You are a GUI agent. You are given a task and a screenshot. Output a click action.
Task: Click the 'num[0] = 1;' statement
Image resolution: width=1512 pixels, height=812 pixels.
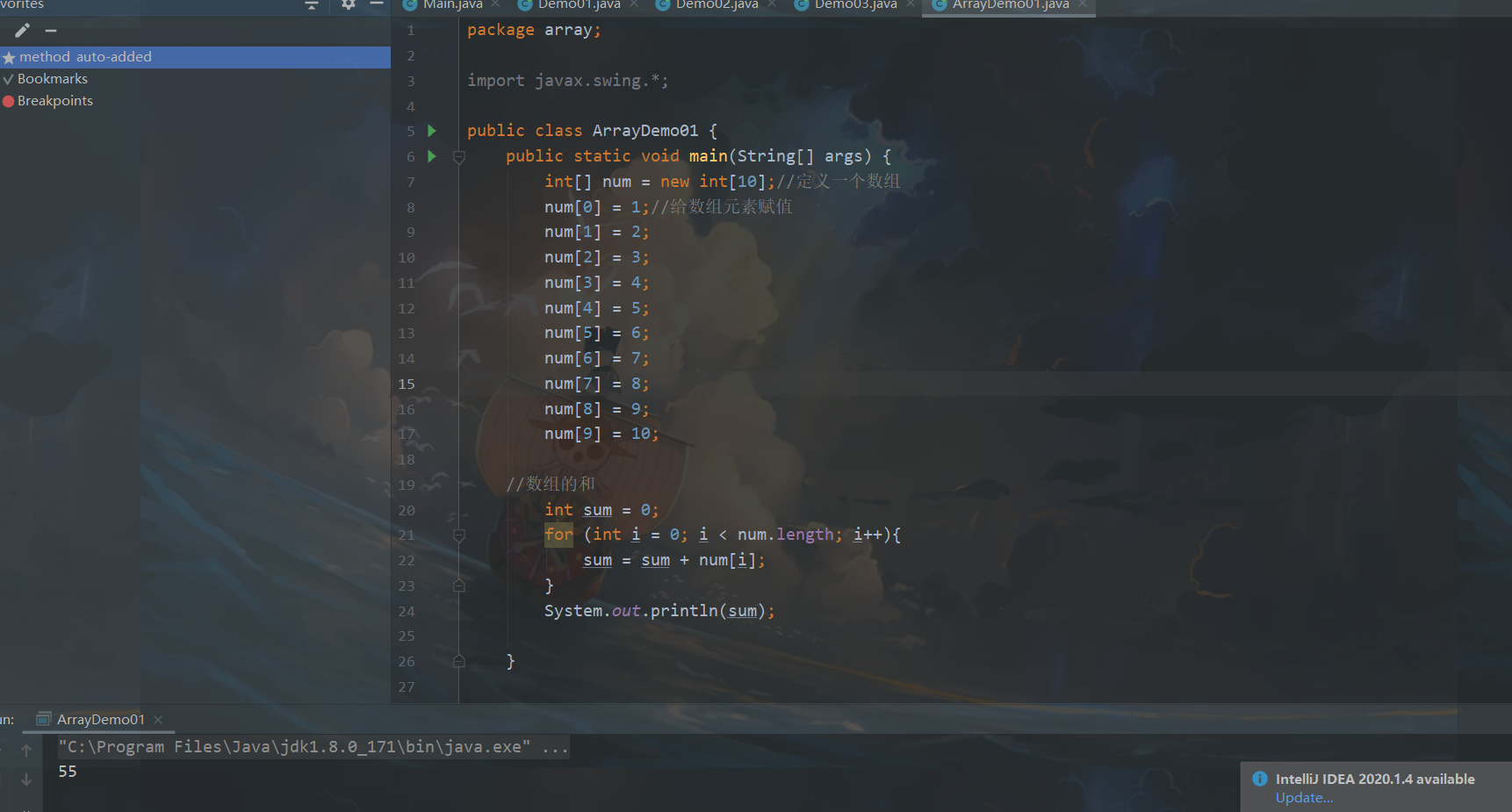coord(597,207)
